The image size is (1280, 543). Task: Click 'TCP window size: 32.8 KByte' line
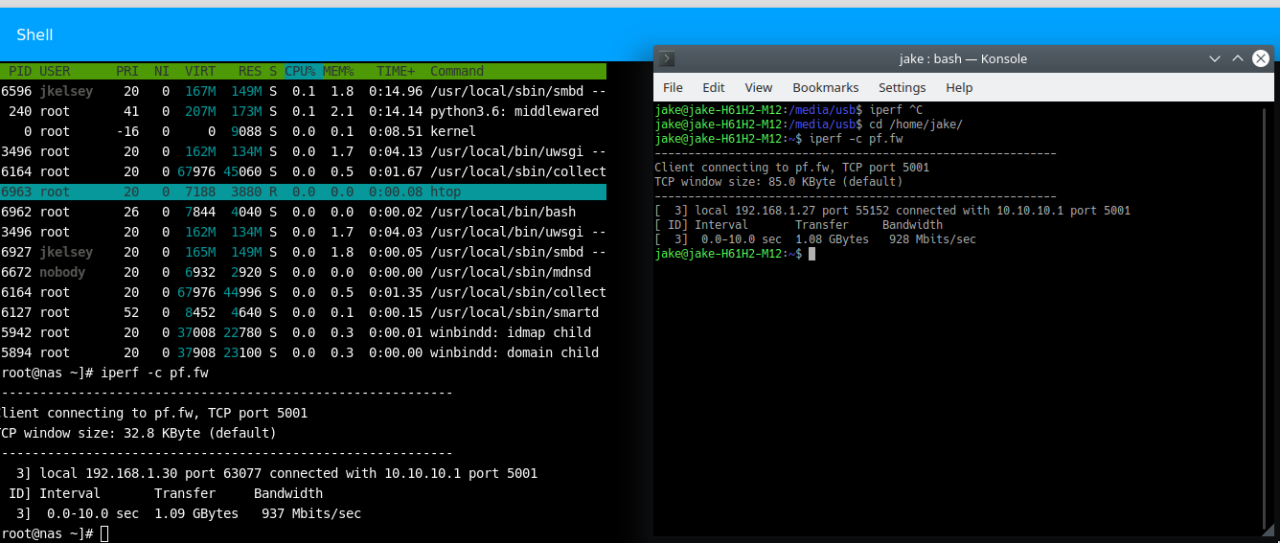[139, 433]
